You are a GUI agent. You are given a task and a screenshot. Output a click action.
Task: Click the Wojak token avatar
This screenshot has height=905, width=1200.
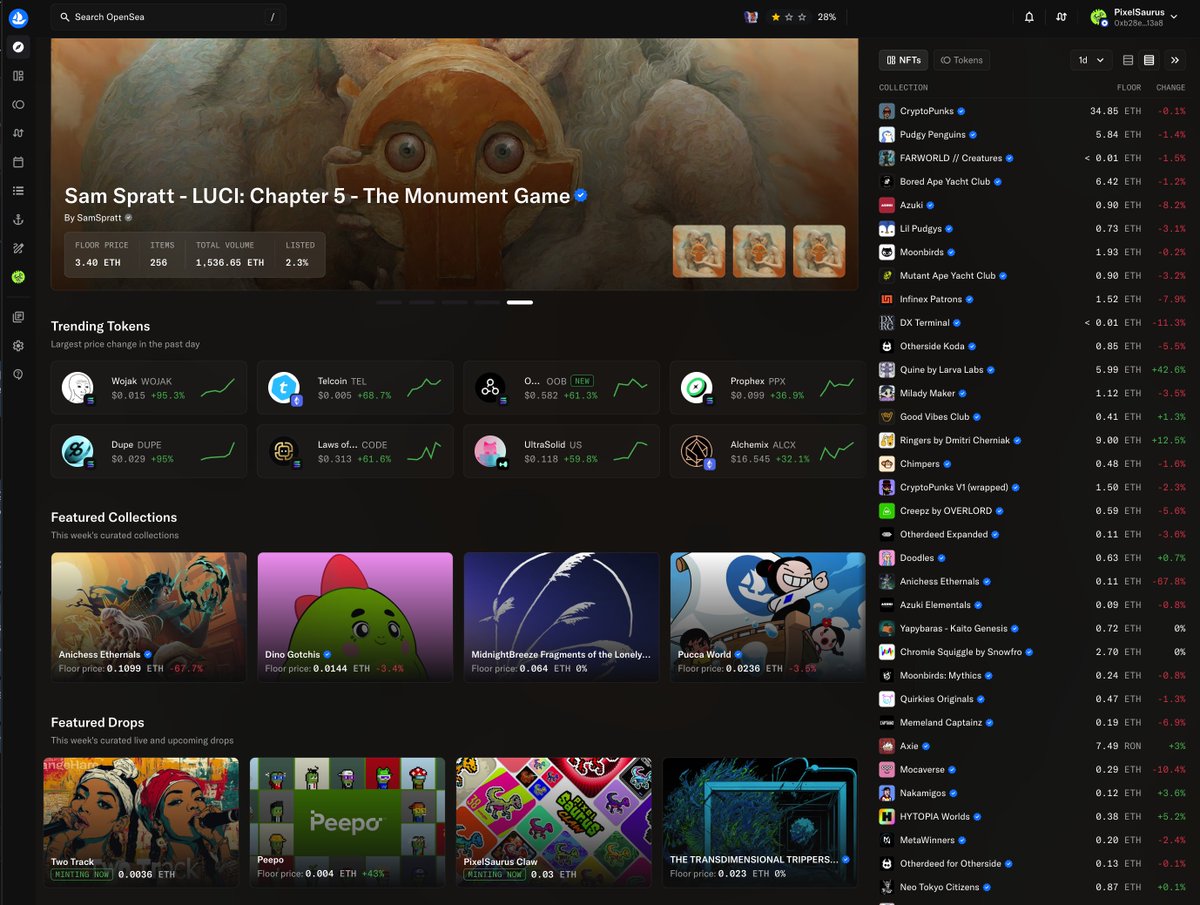click(78, 388)
